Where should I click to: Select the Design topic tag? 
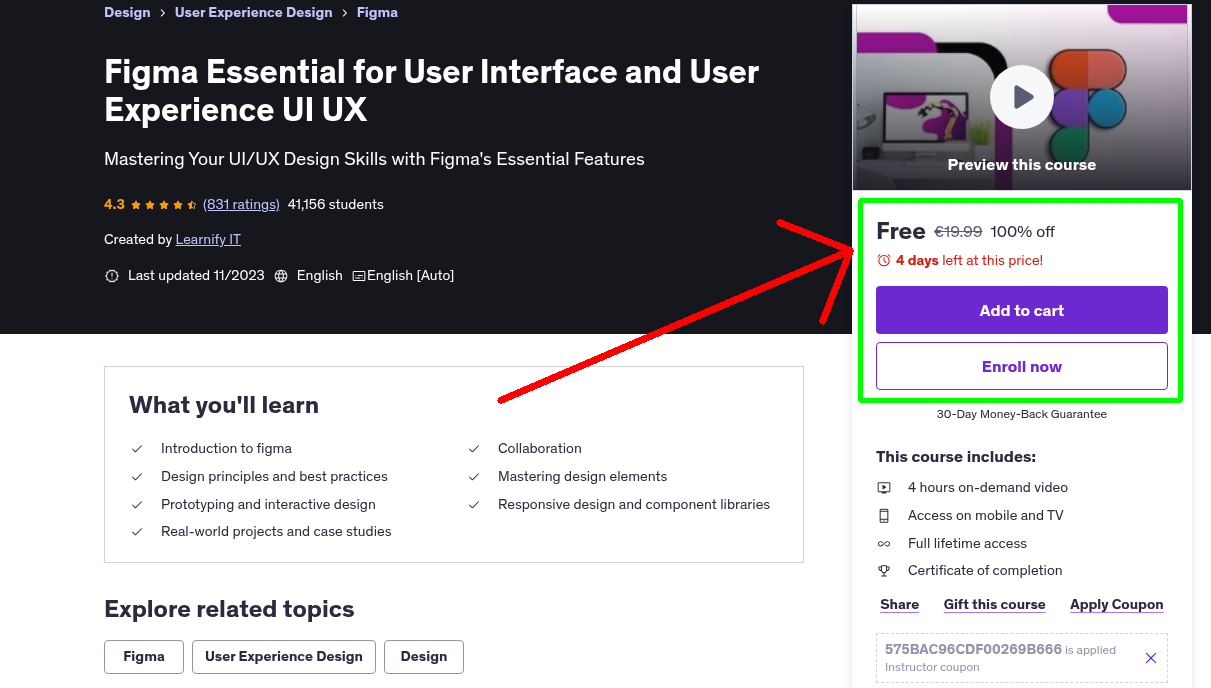(424, 656)
